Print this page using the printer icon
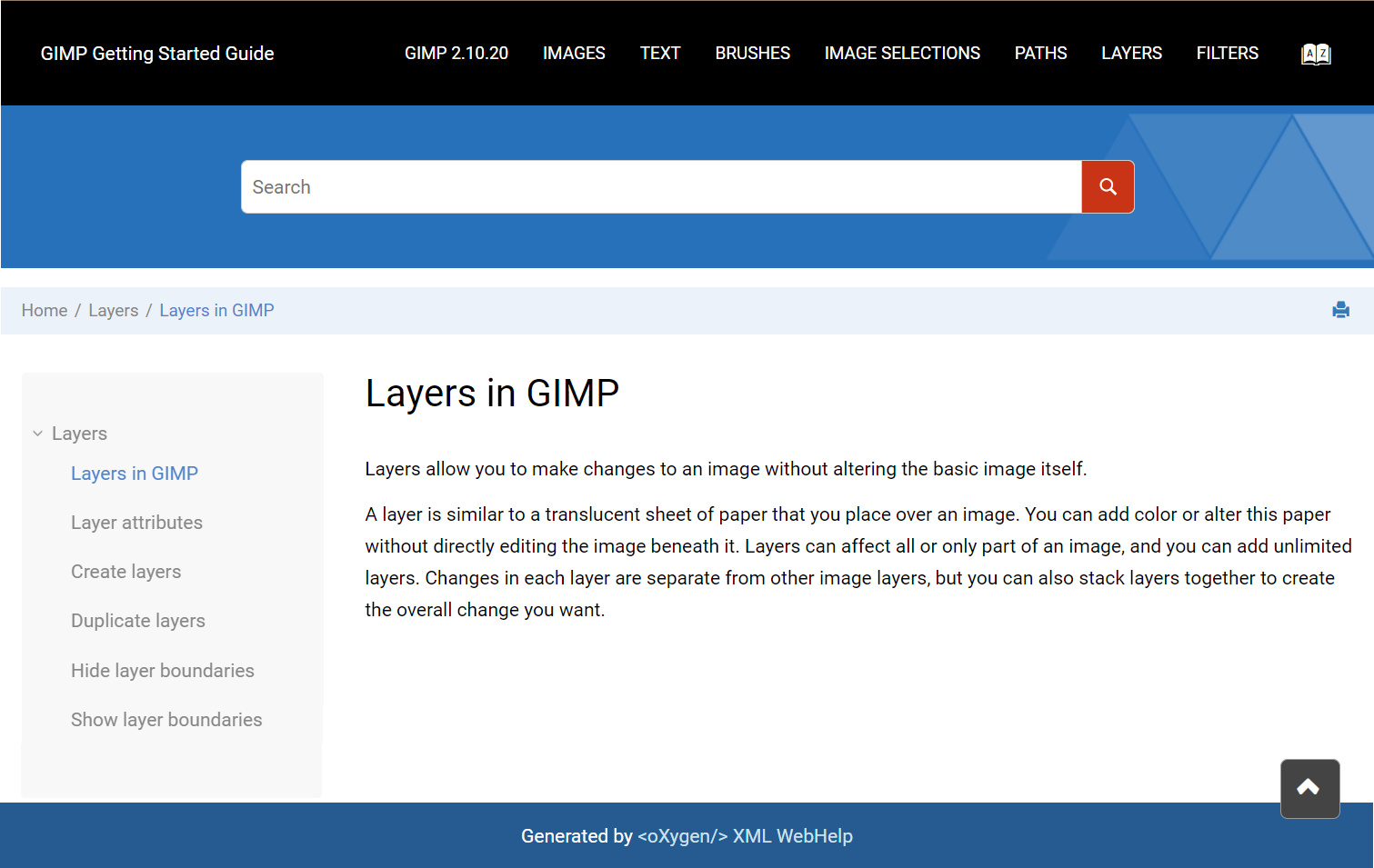 click(1340, 310)
